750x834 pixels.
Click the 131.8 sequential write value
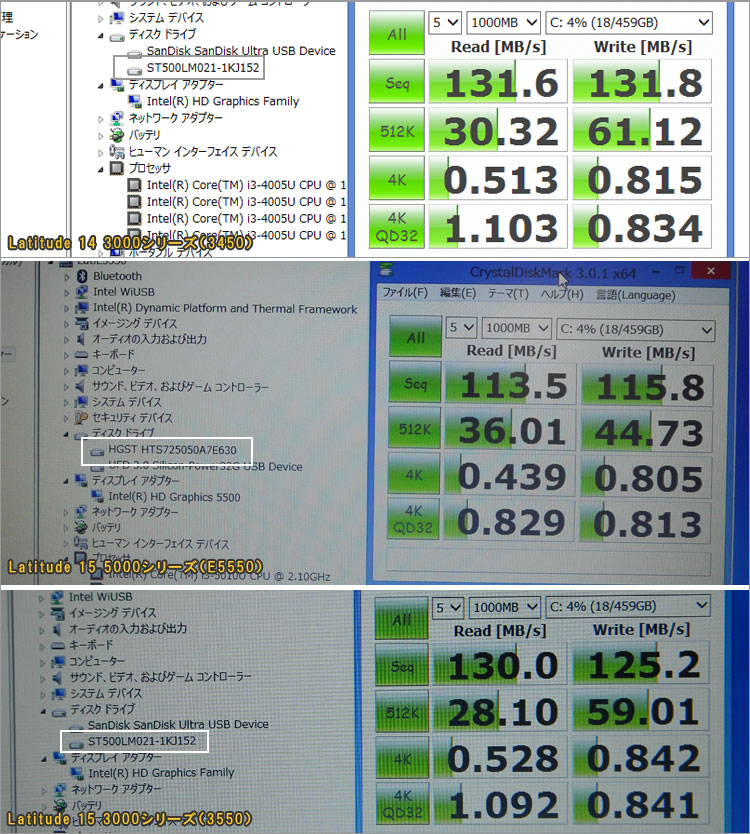point(643,82)
